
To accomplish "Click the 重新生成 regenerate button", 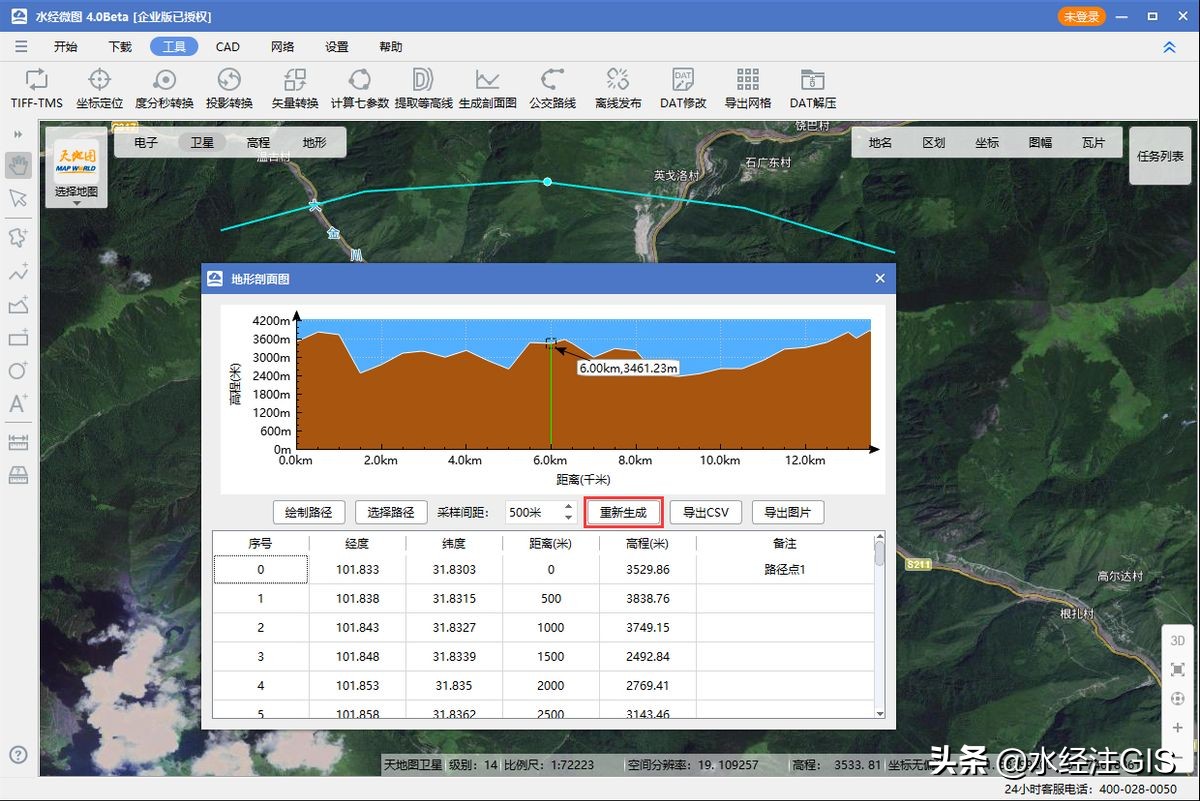I will coord(623,513).
